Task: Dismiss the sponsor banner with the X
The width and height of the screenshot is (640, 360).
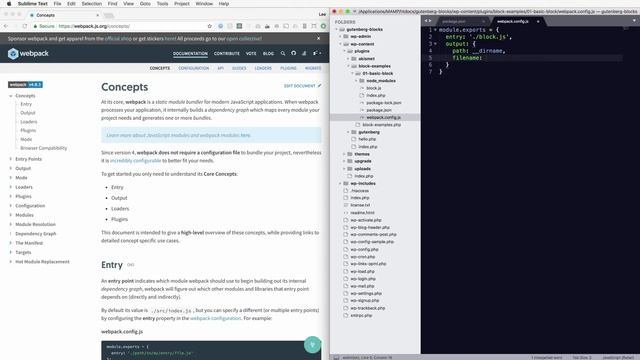Action: pyautogui.click(x=318, y=38)
